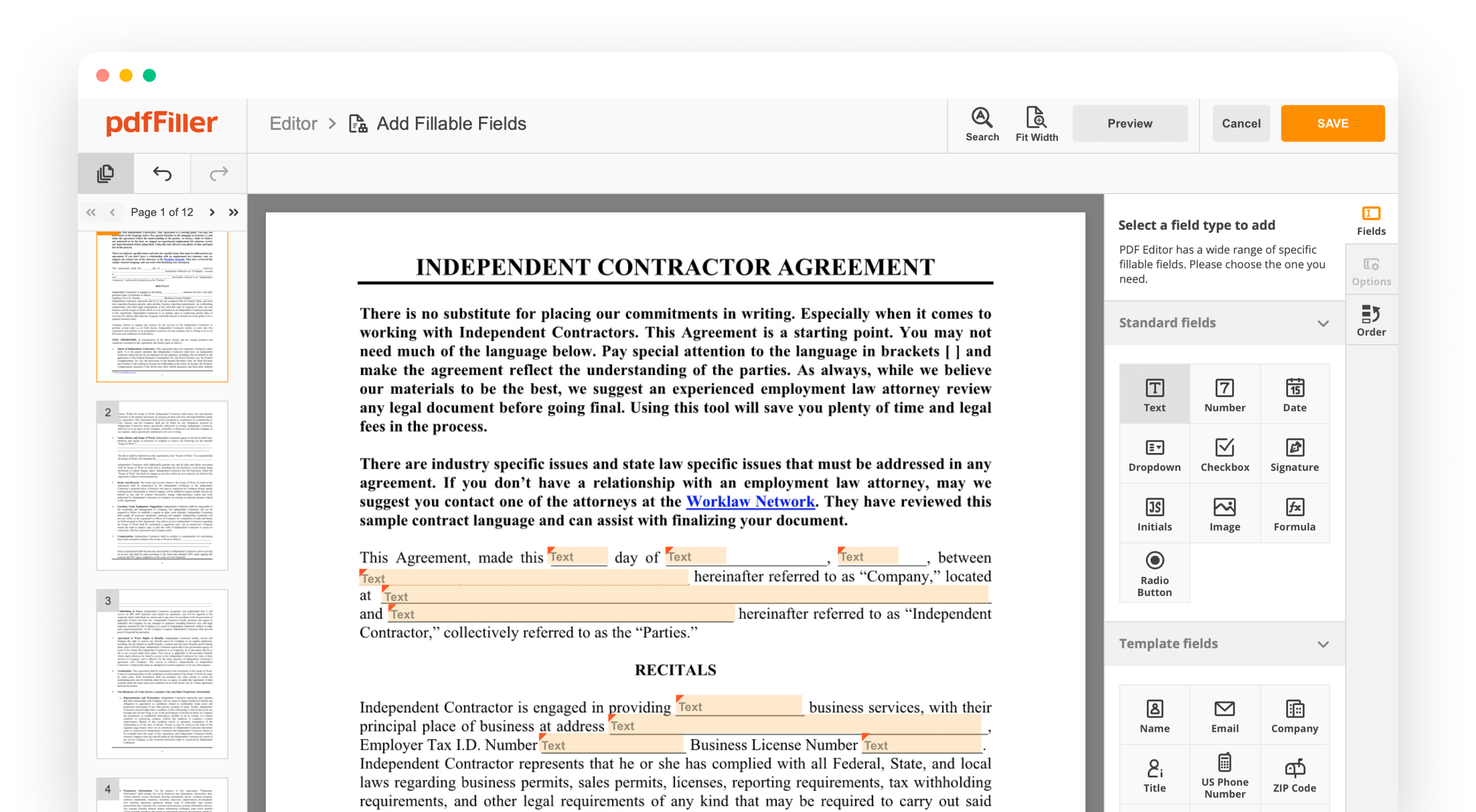The width and height of the screenshot is (1476, 812).
Task: Undo the last action
Action: pos(161,174)
